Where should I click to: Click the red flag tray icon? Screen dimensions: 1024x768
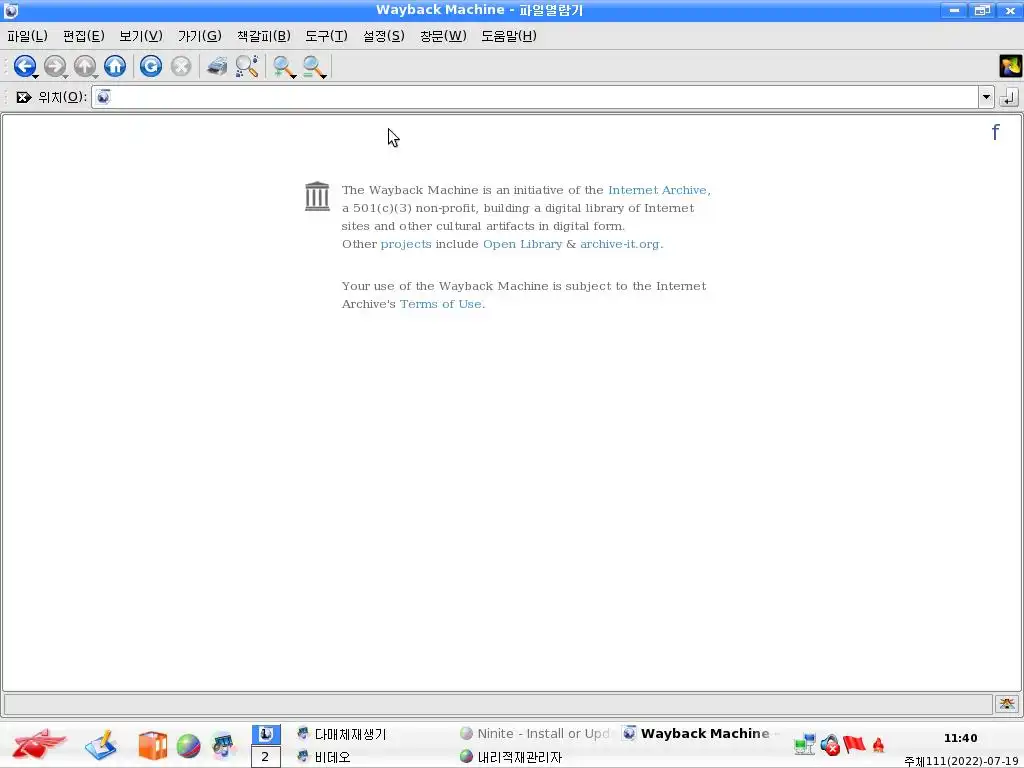click(x=854, y=744)
